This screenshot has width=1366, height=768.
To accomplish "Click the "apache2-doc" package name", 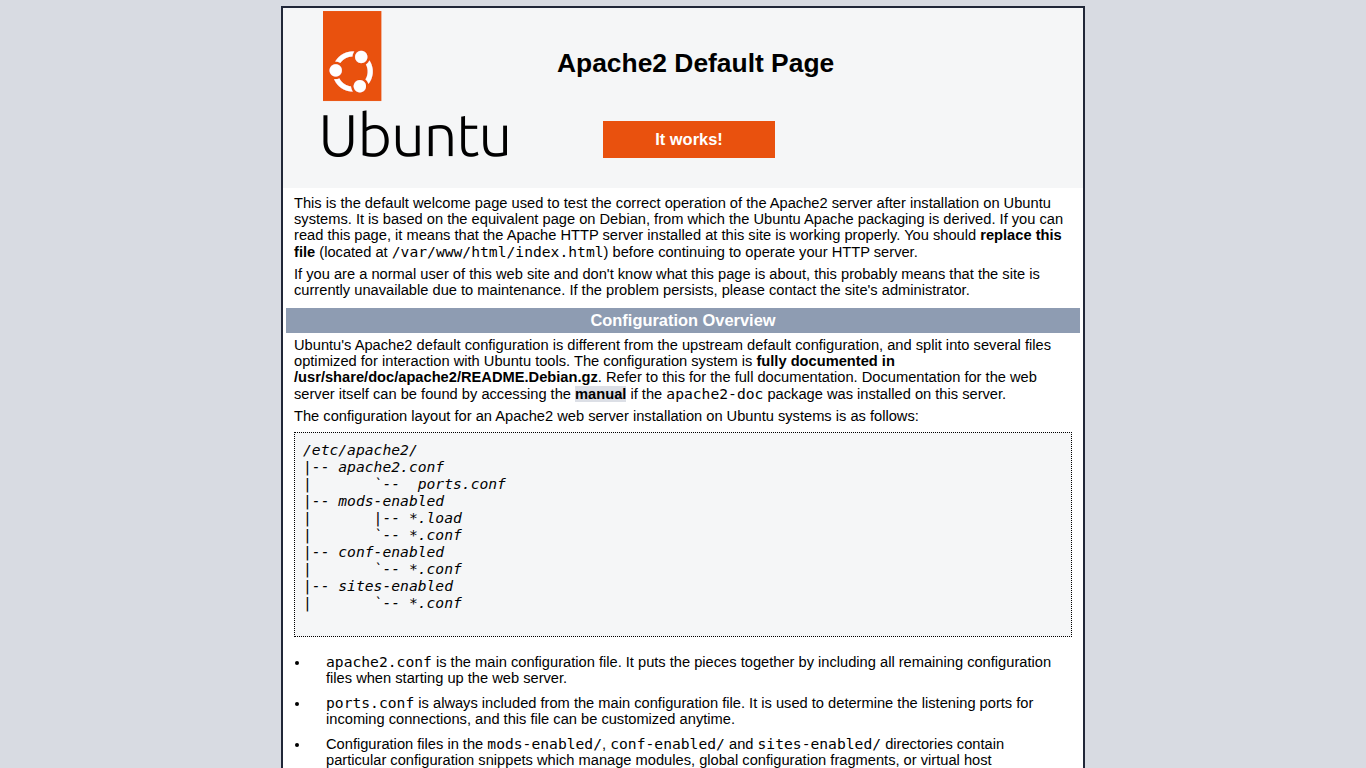I will pos(715,394).
